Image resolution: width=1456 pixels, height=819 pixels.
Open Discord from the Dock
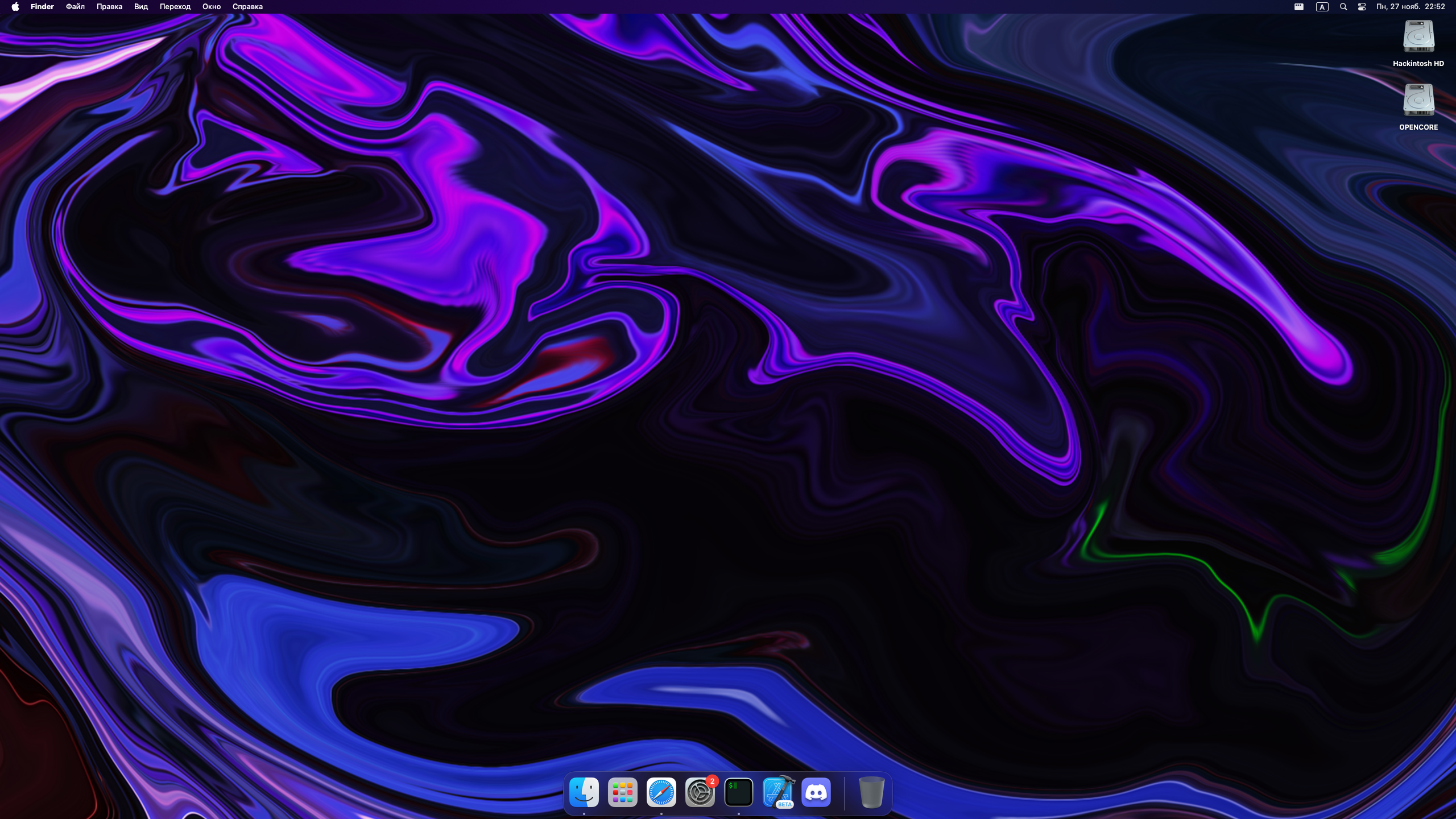point(816,792)
